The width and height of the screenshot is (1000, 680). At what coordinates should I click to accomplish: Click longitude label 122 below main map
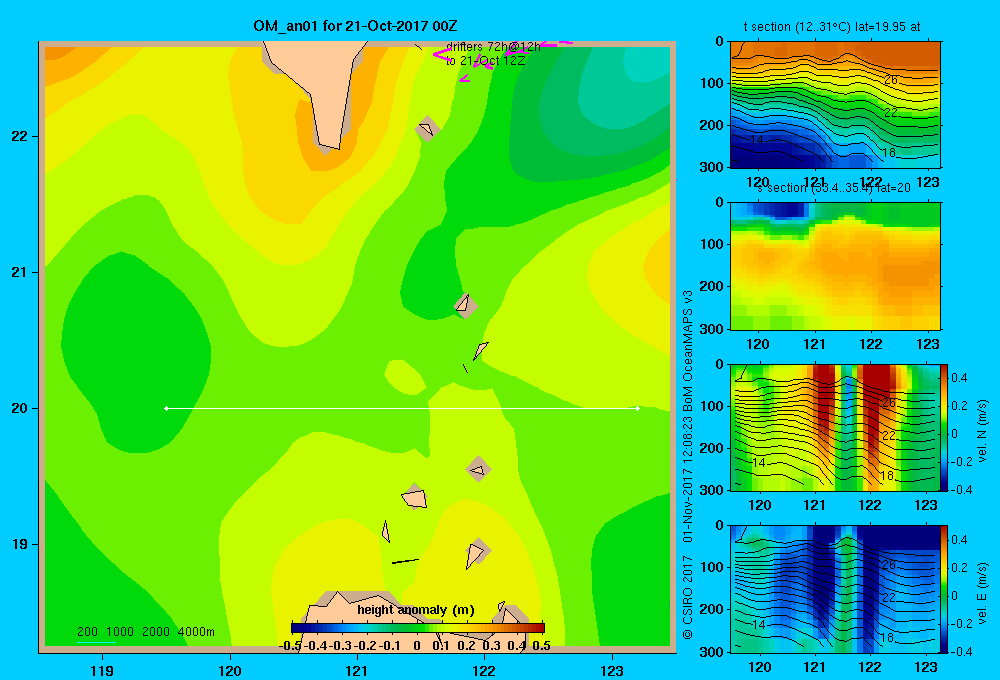click(484, 670)
